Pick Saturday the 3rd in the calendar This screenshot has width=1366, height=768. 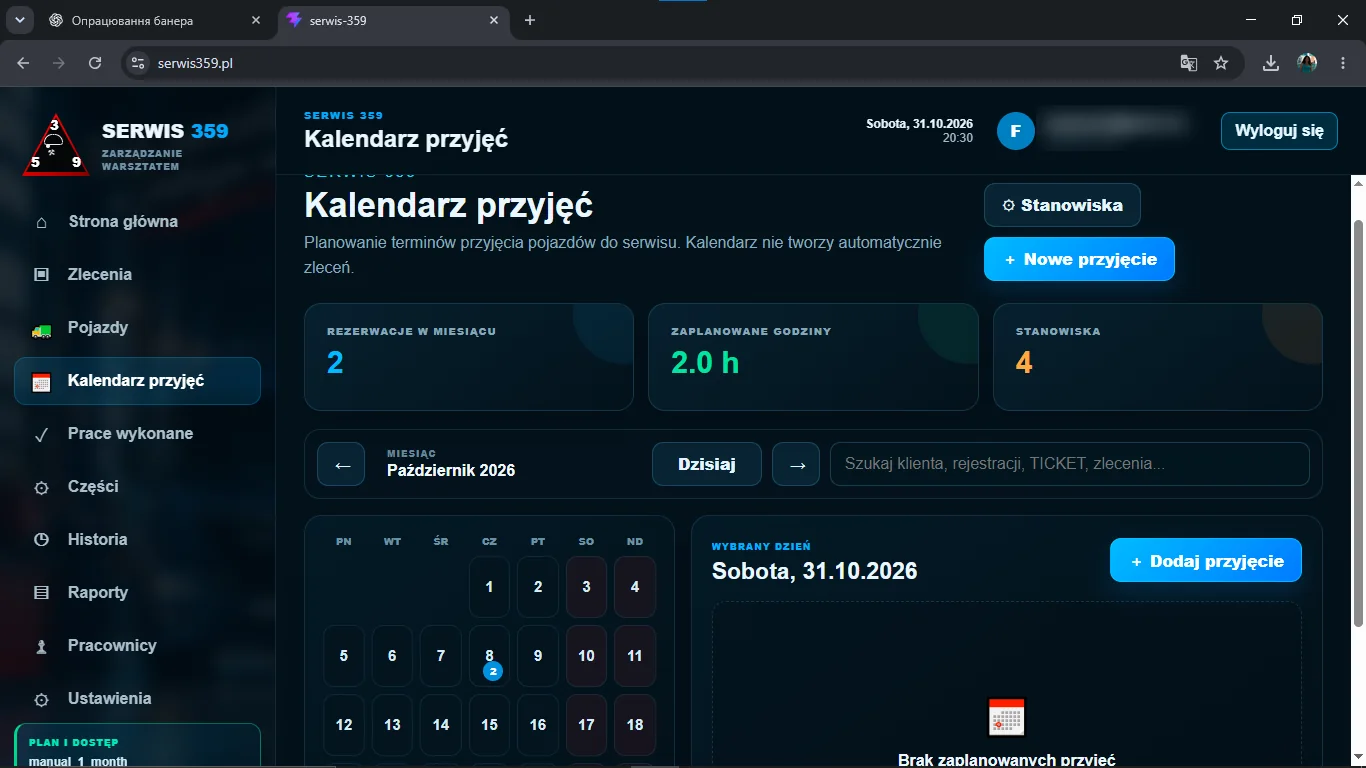(x=586, y=587)
